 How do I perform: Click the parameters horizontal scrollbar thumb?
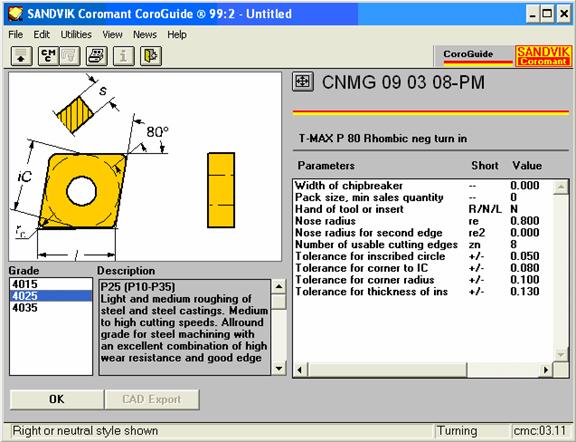pos(388,370)
